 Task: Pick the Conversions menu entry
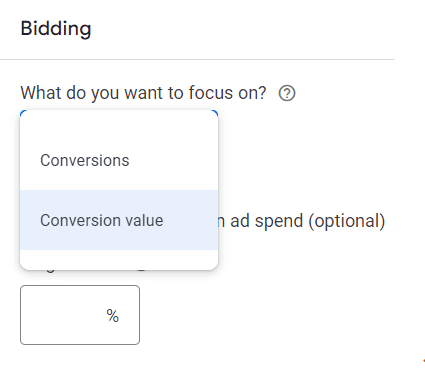coord(119,160)
